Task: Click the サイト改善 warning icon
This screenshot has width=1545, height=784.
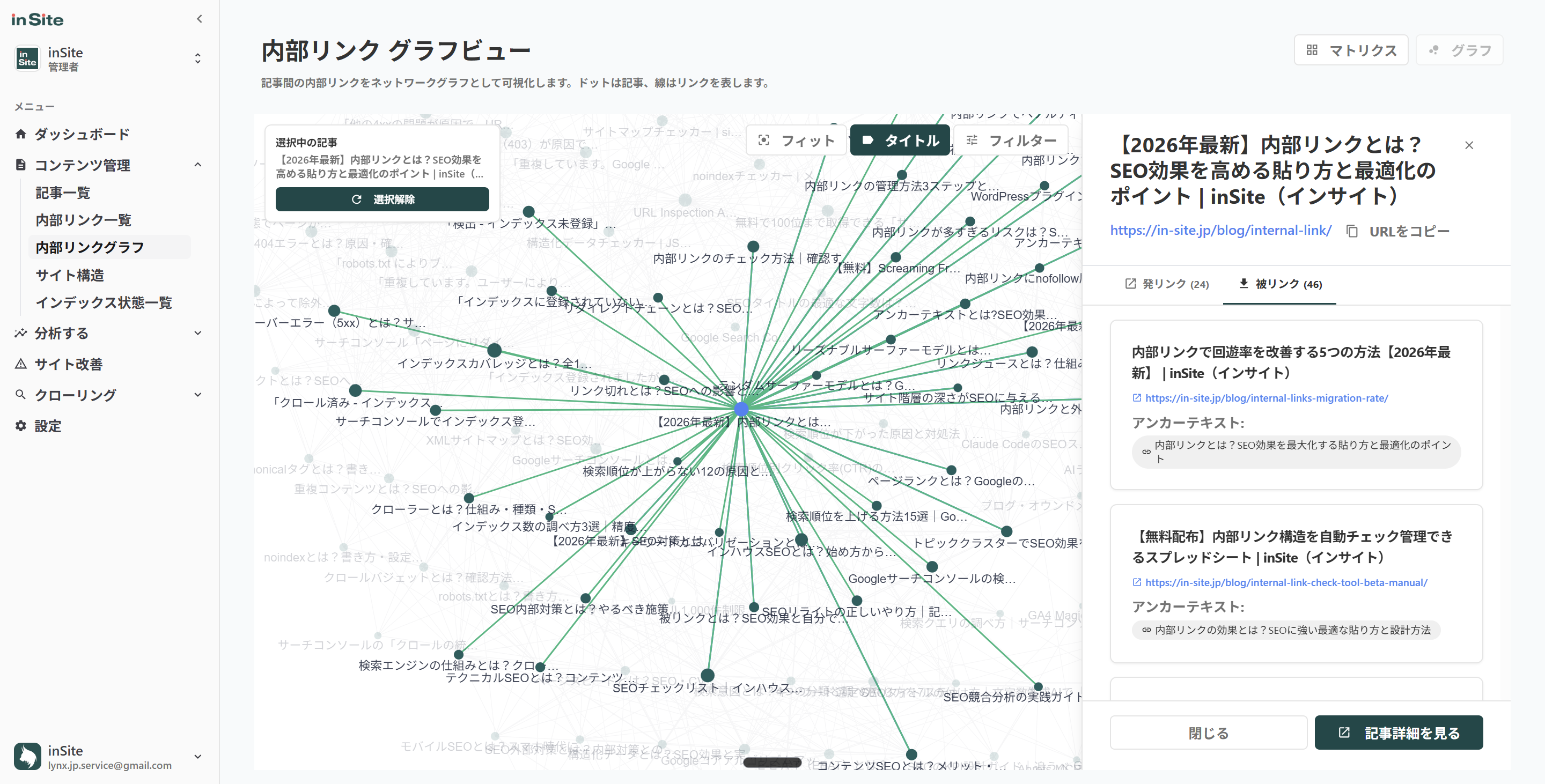Action: tap(20, 364)
